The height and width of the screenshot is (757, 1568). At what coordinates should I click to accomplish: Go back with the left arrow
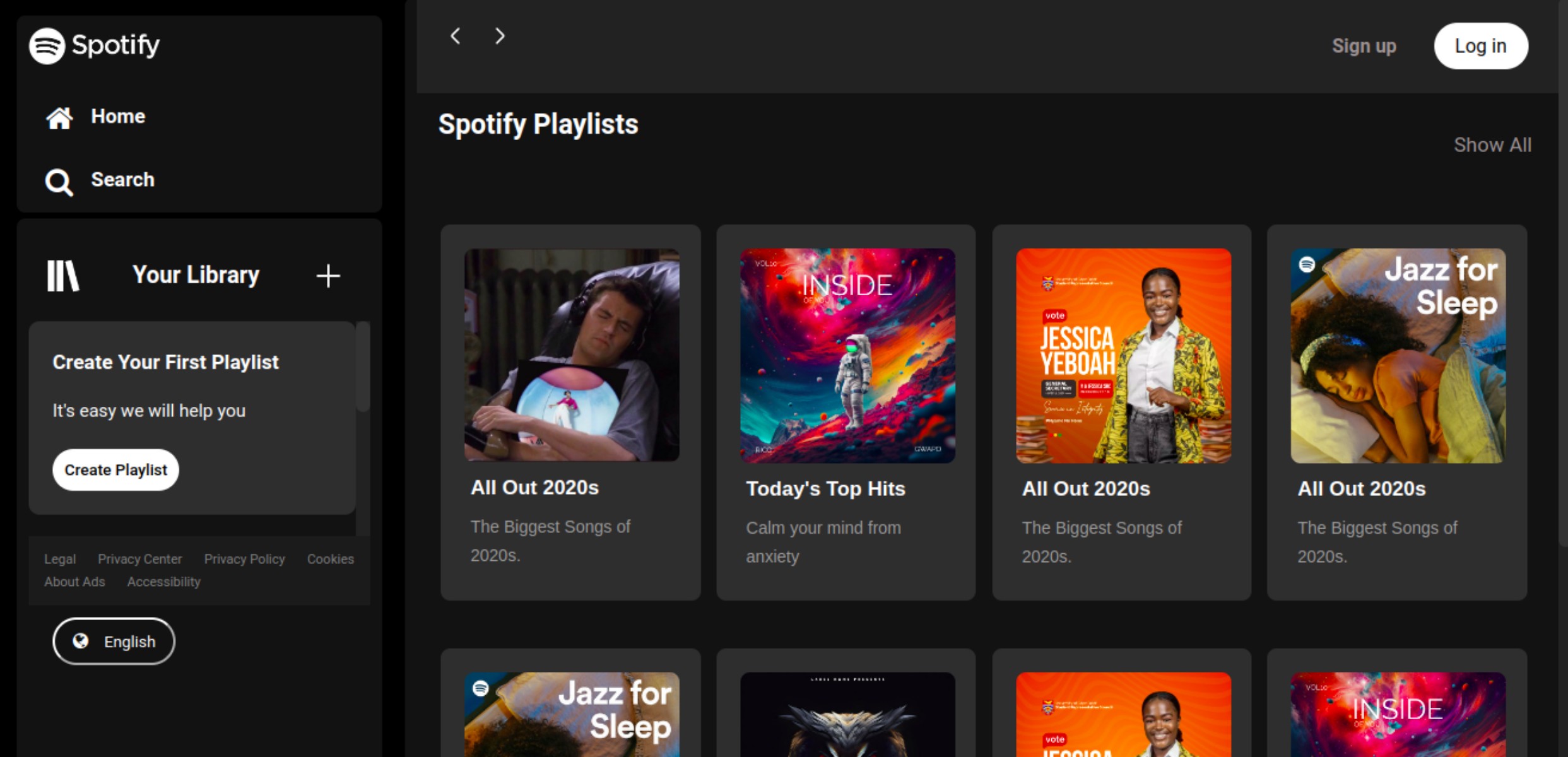456,37
